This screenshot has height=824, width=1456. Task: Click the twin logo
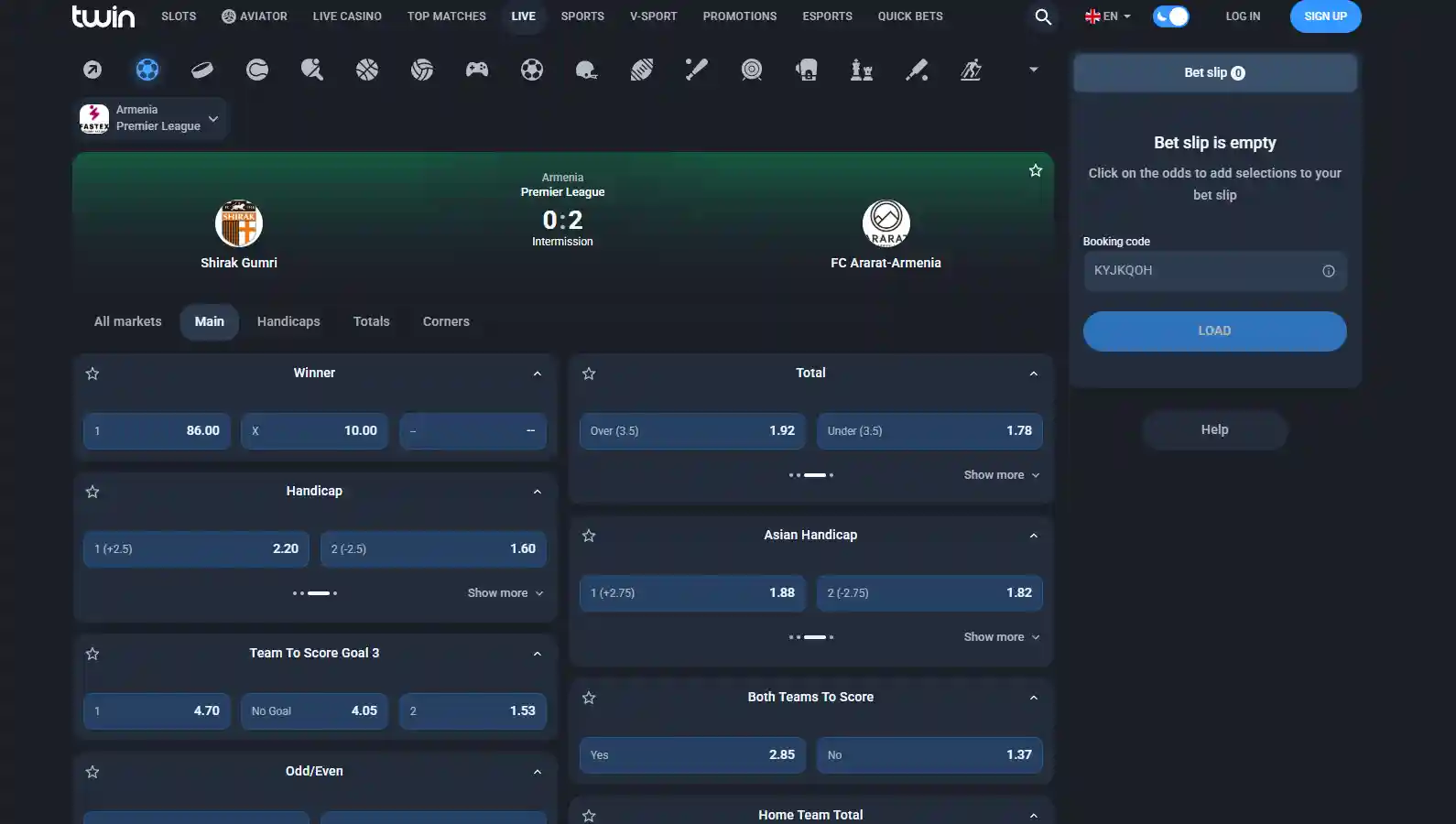point(103,16)
